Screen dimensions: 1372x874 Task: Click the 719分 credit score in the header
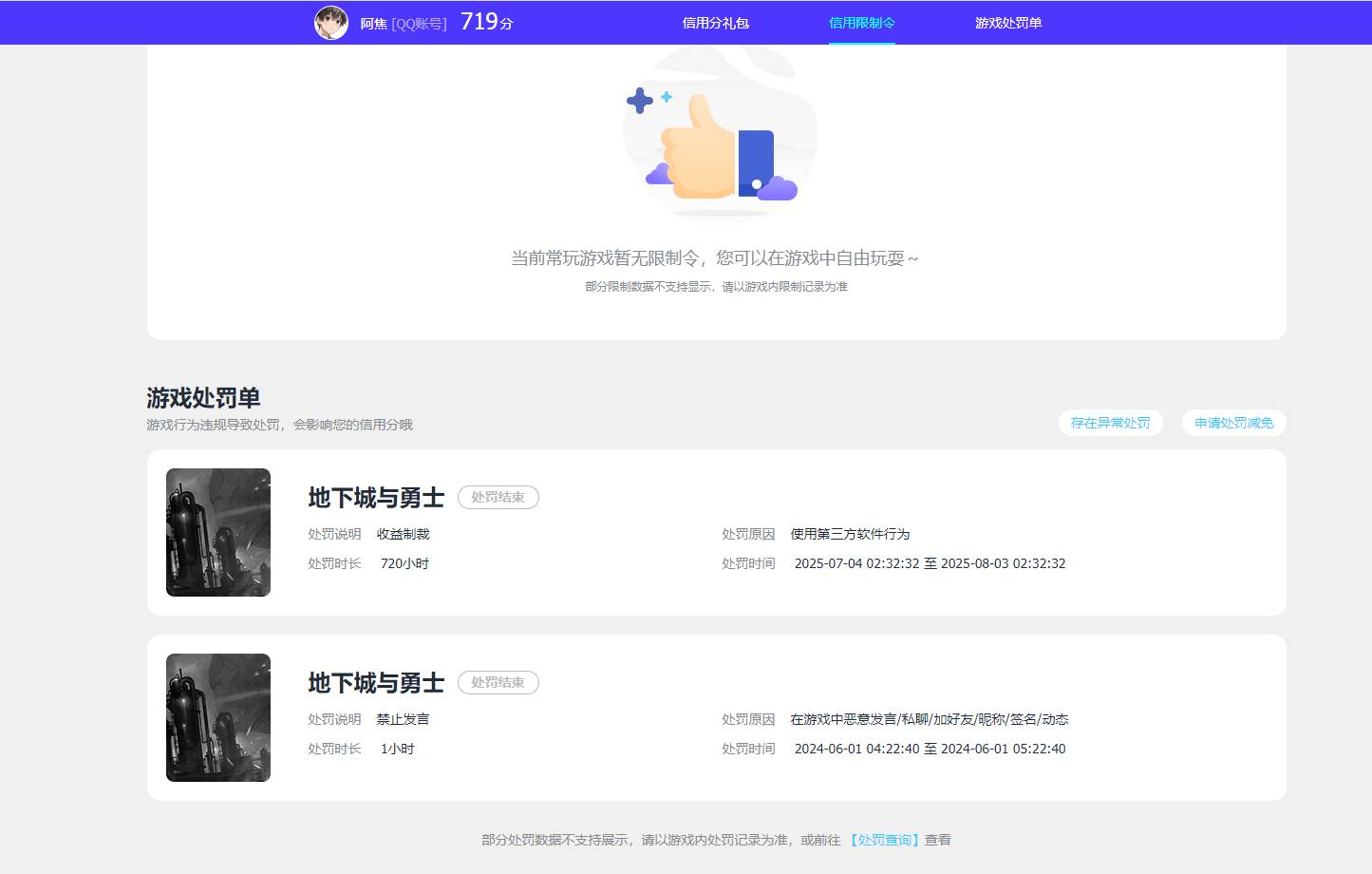pos(486,22)
